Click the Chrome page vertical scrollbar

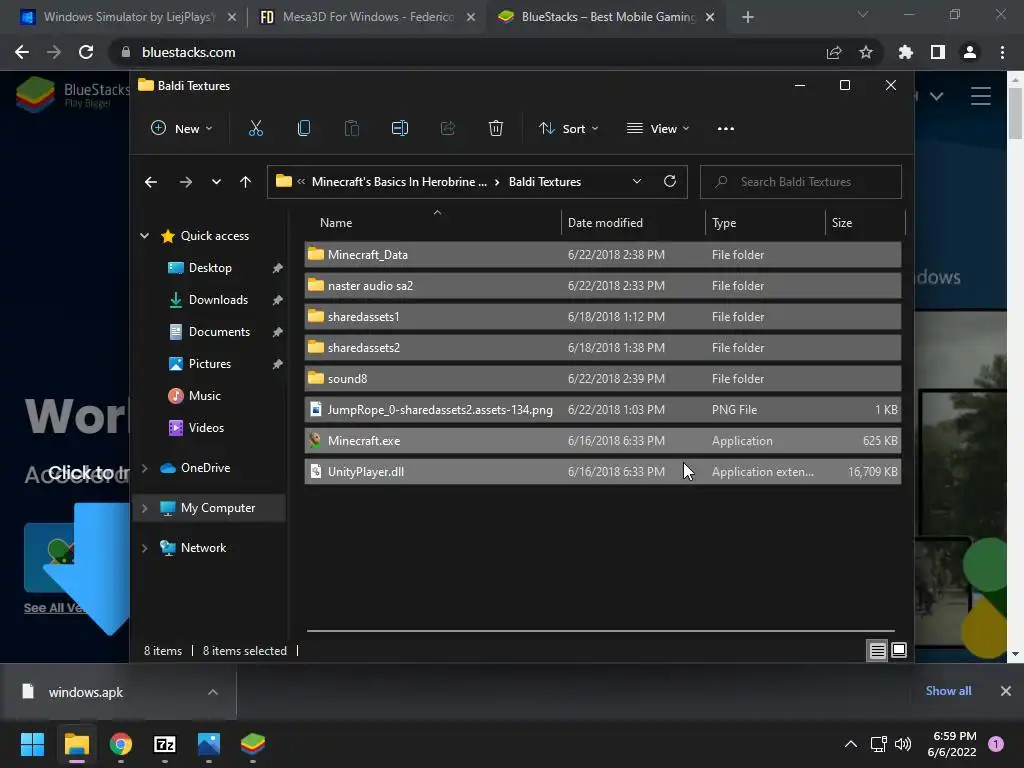click(x=1015, y=112)
